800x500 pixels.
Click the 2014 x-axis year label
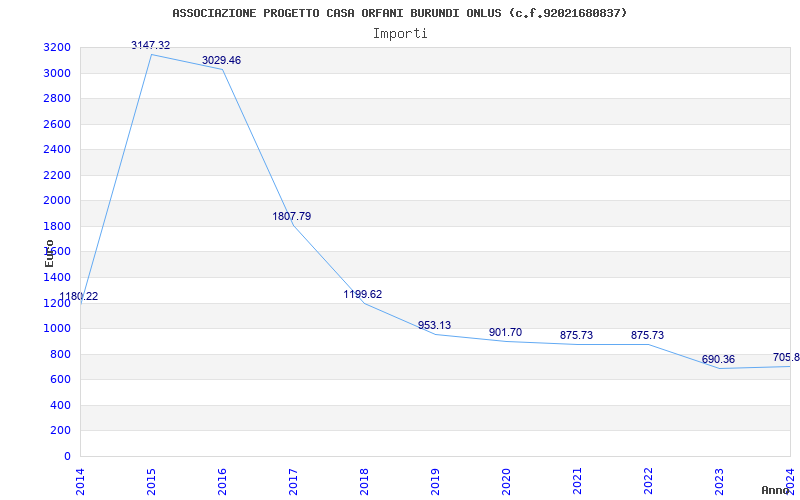[80, 482]
